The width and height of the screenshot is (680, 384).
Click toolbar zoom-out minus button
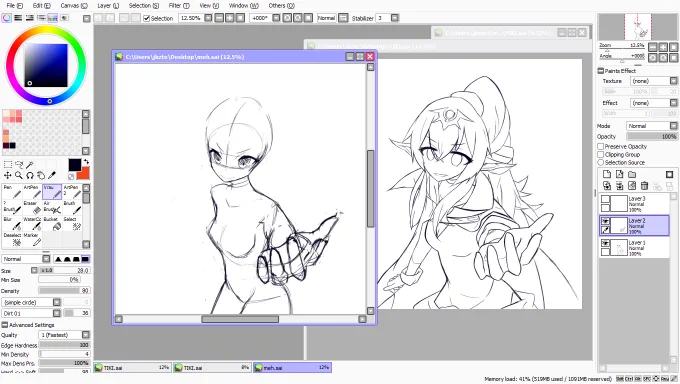(x=219, y=18)
